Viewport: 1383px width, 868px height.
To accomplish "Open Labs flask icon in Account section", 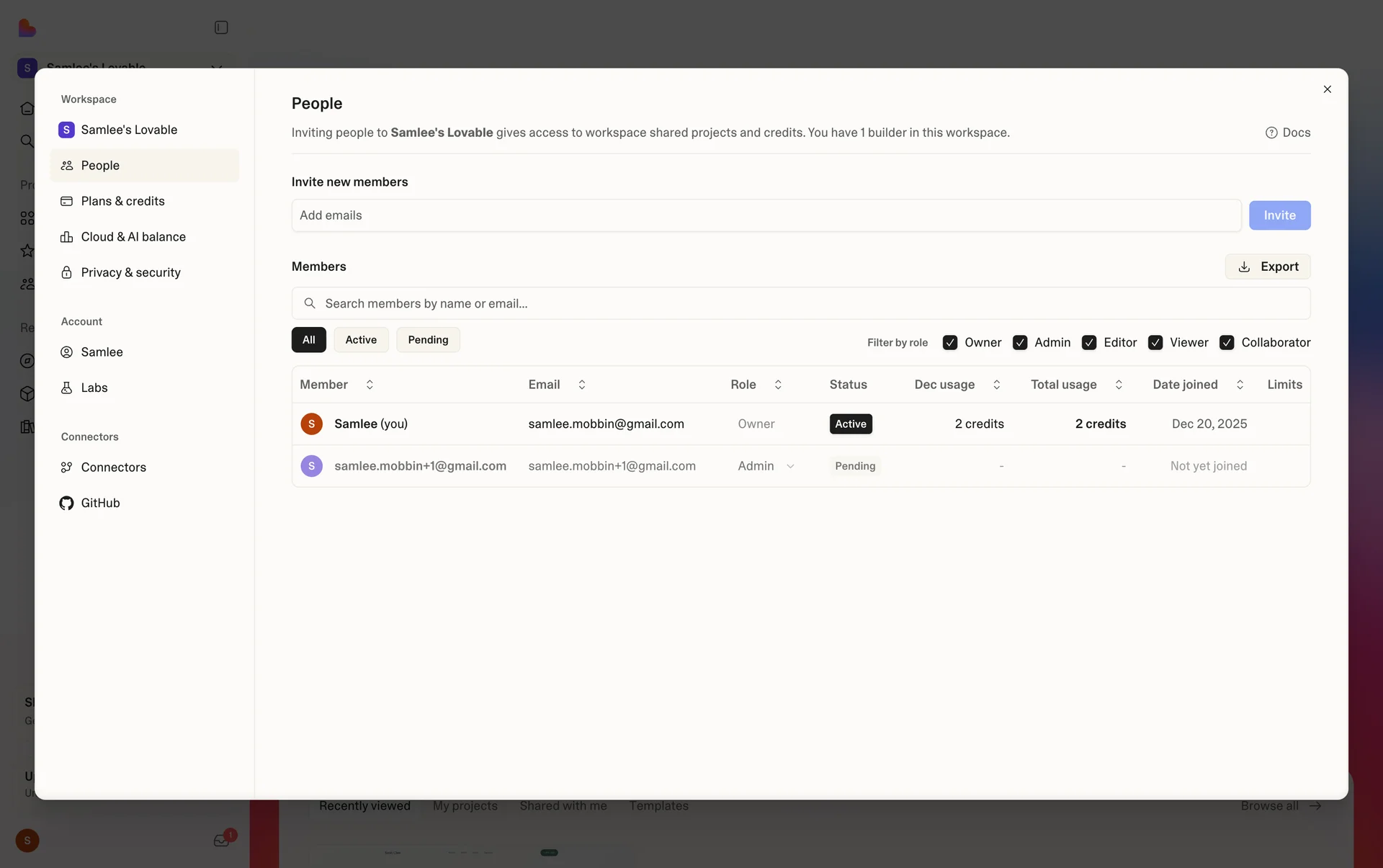I will 66,388.
